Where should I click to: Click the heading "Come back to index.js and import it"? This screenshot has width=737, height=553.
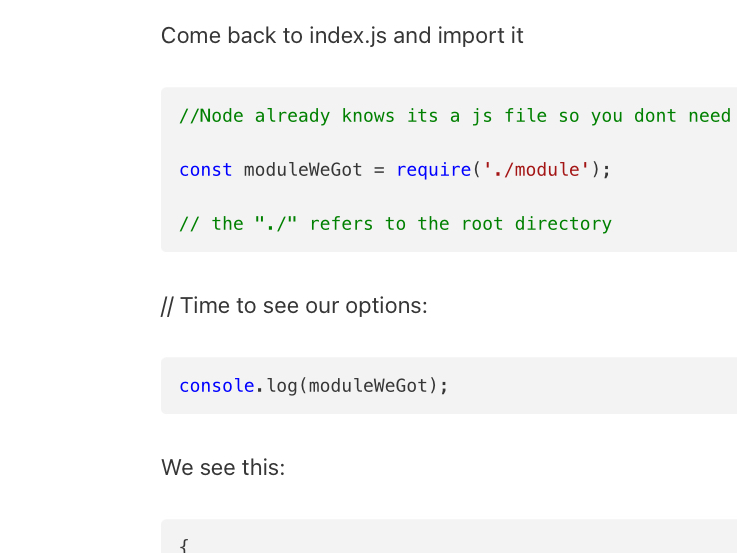click(x=342, y=36)
